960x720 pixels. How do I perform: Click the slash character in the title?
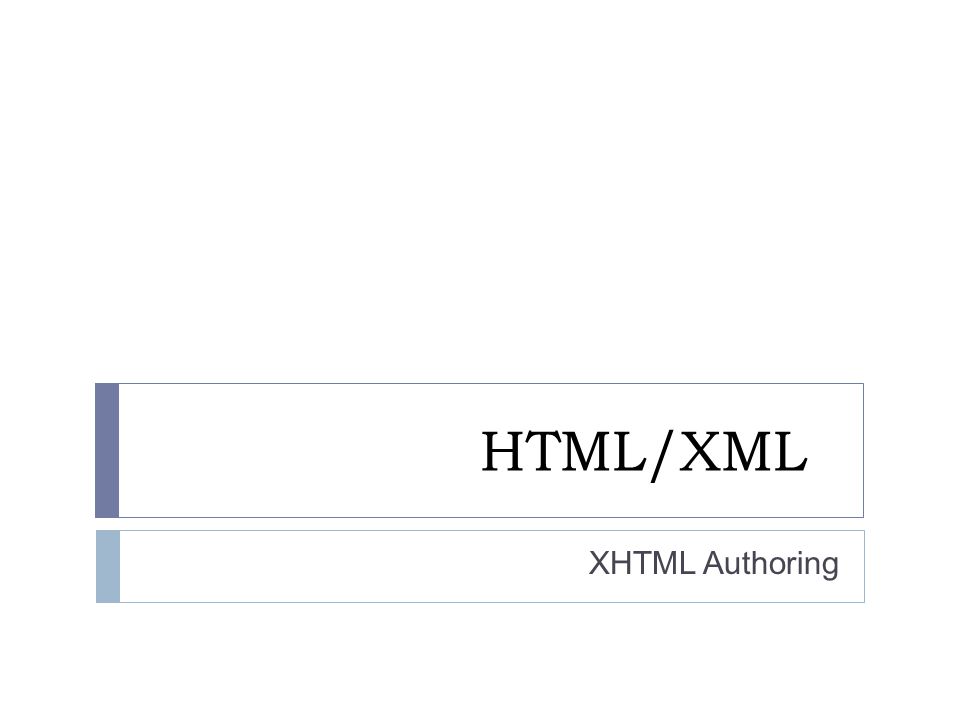(662, 455)
